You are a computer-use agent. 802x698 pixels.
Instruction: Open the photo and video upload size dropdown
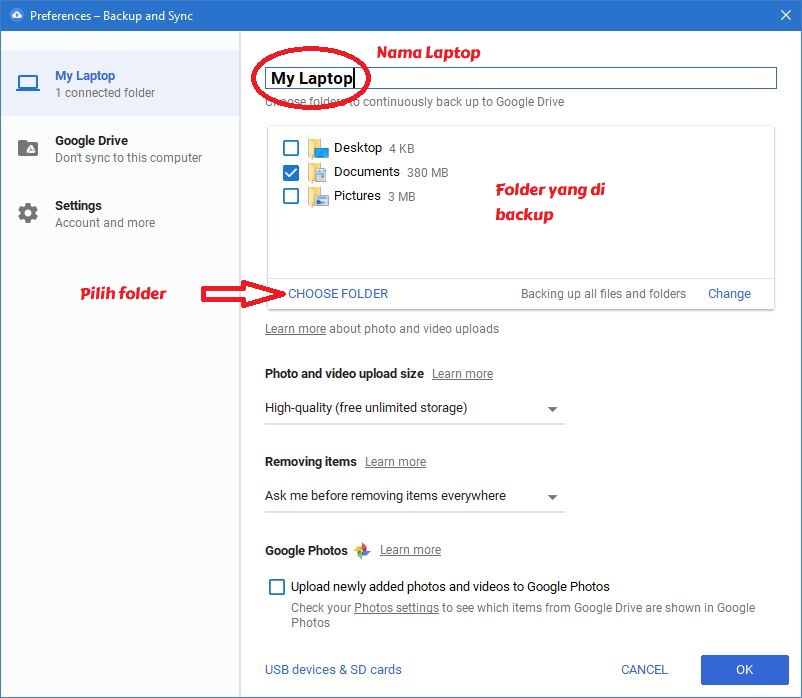414,408
